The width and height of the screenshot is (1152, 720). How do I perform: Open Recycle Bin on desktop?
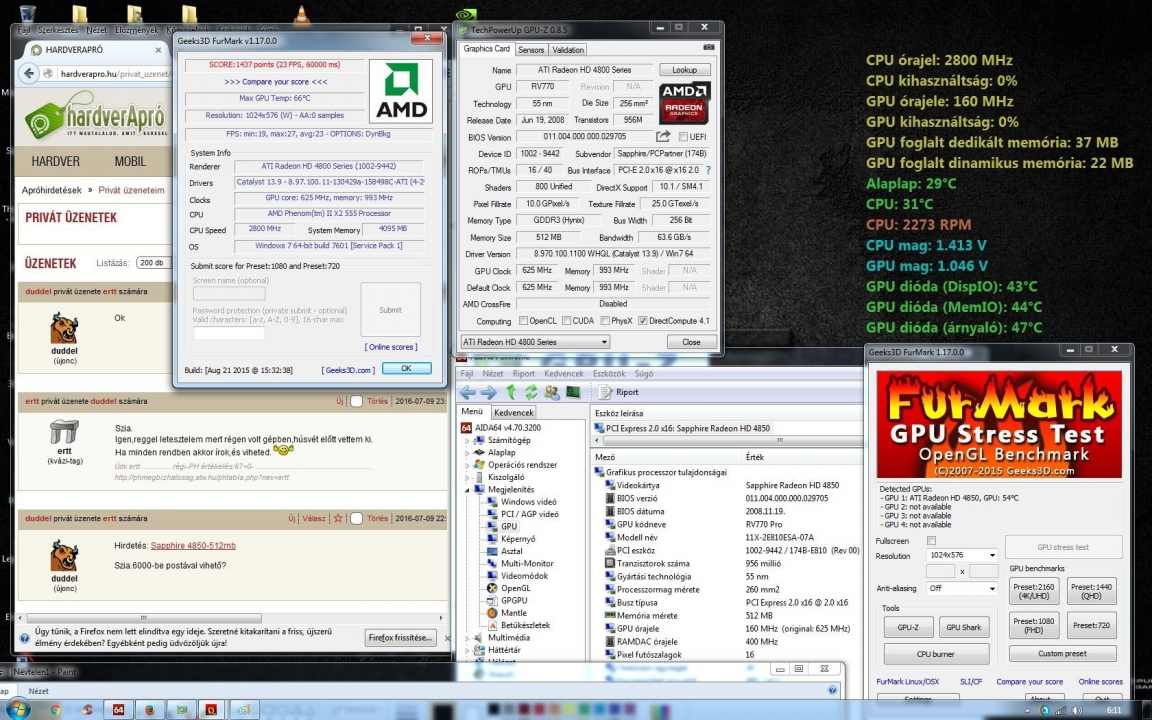(27, 13)
